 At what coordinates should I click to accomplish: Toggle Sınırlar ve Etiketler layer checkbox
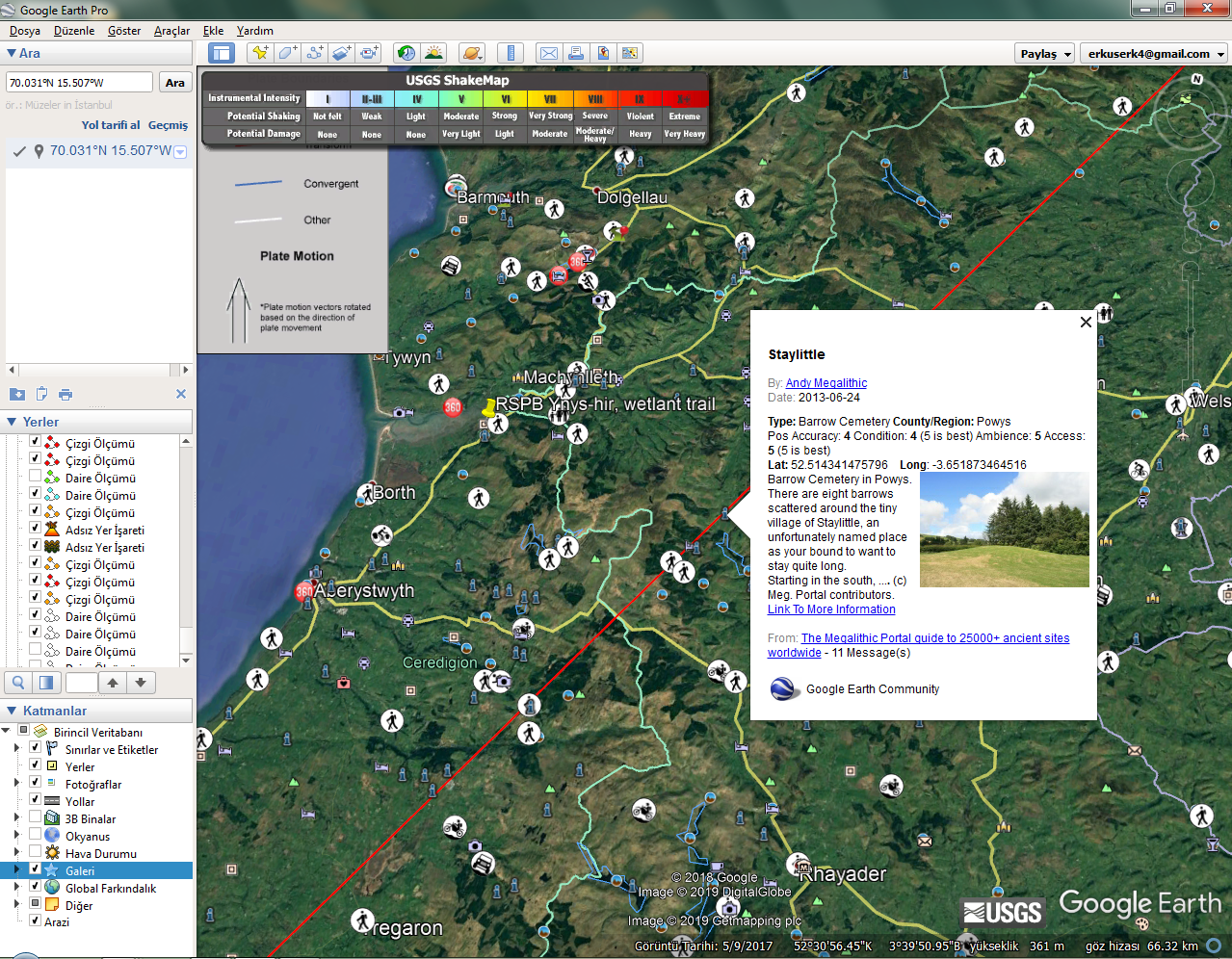pos(35,748)
